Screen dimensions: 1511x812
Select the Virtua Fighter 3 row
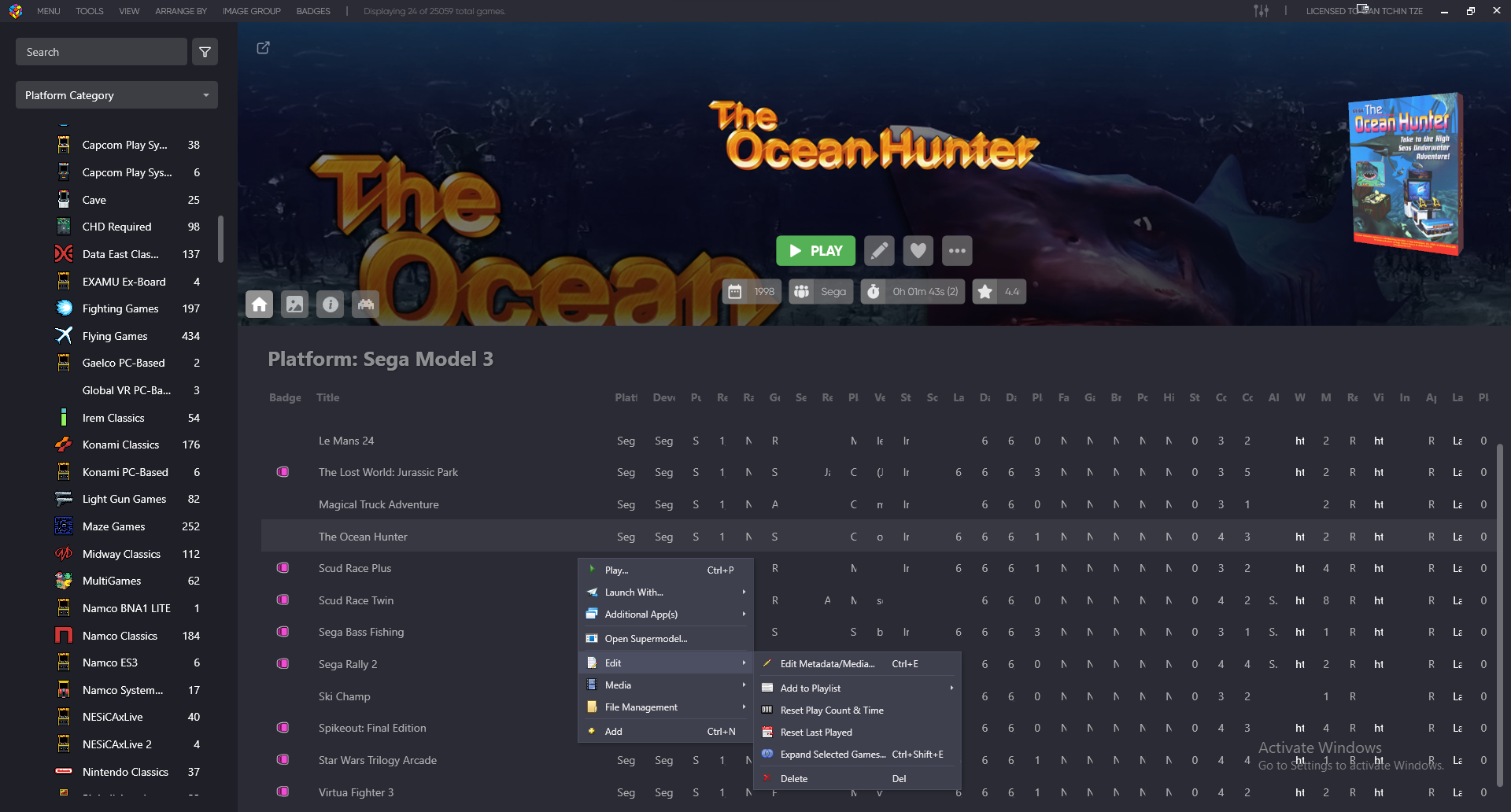point(877,793)
